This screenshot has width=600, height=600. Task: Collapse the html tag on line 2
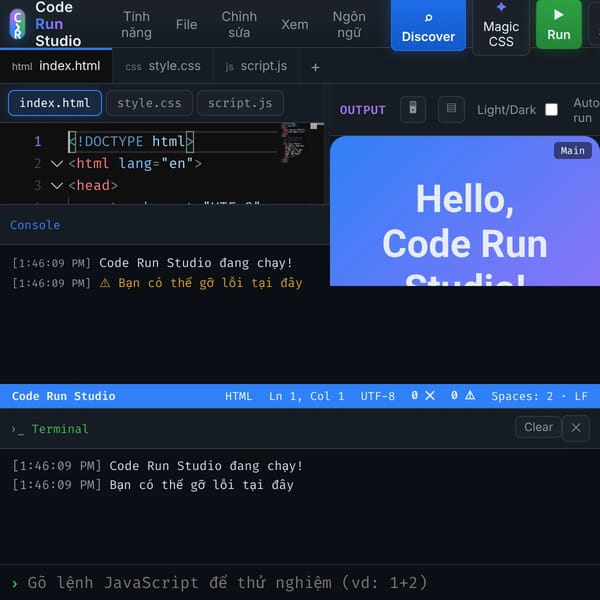[x=57, y=164]
